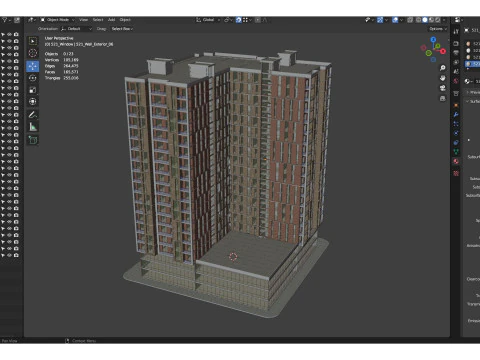Click the pan hand viewport gizmo
Screen dimensions: 480x360
pyautogui.click(x=443, y=78)
